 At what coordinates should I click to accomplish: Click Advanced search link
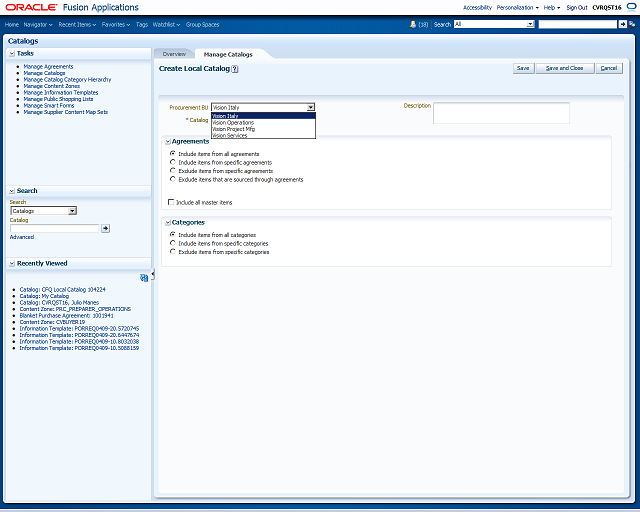(x=22, y=237)
